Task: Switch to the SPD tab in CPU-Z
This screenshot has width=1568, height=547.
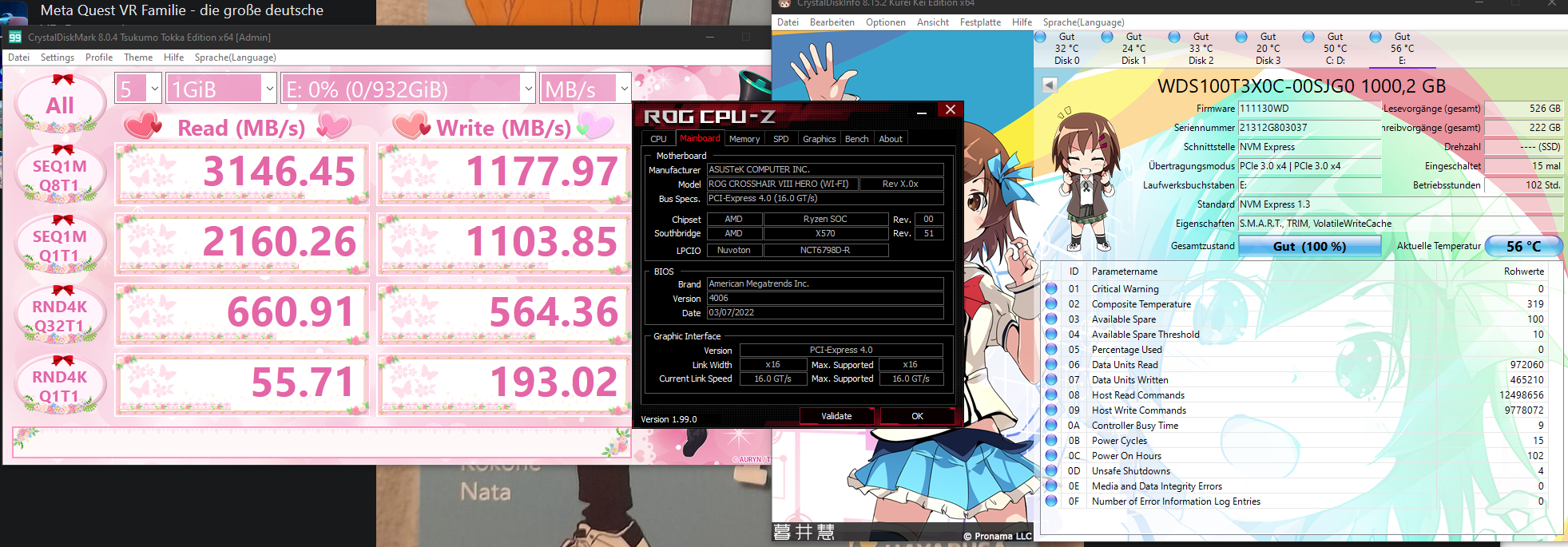Action: (x=781, y=138)
